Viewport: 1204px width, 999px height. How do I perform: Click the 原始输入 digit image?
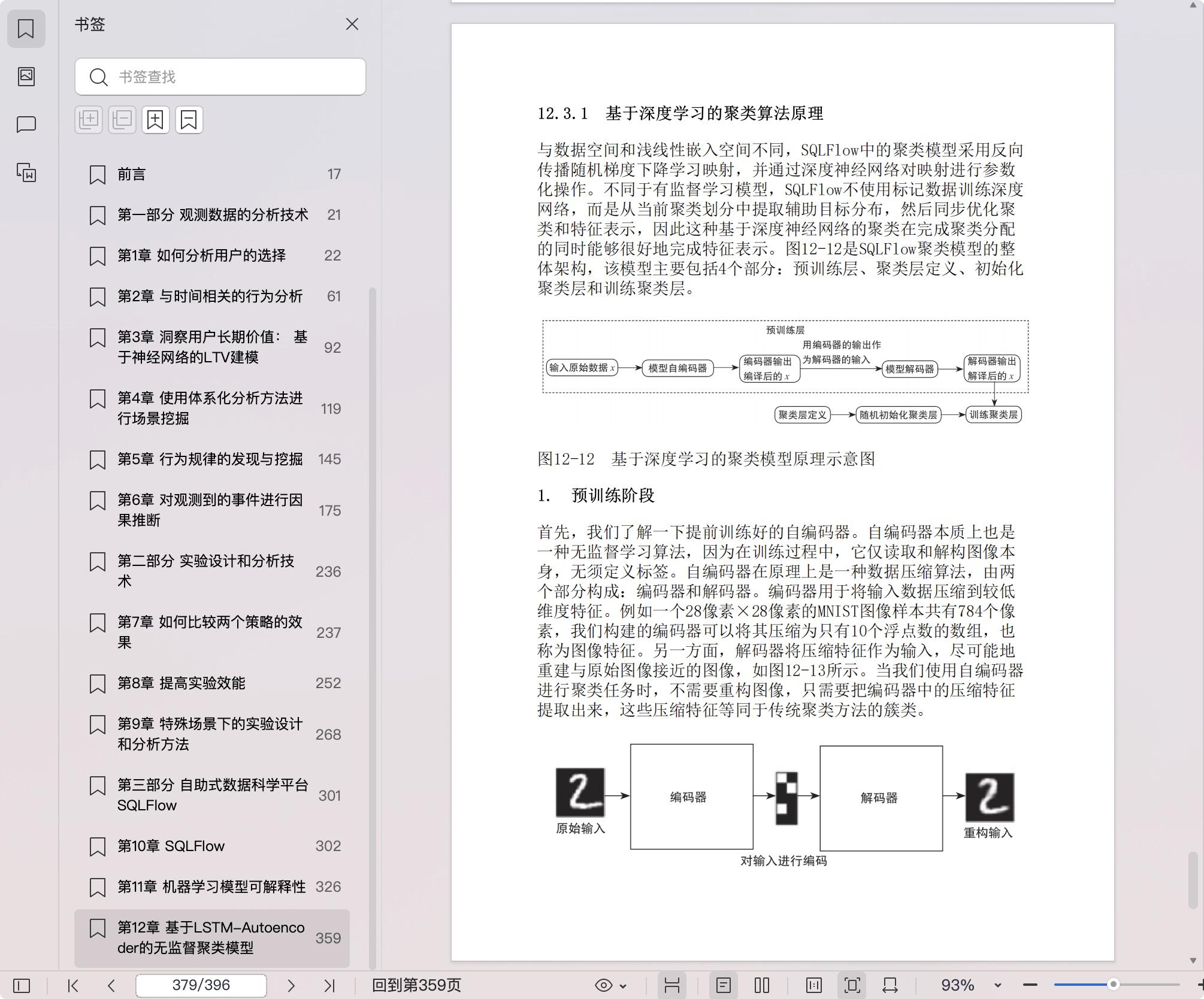click(580, 792)
